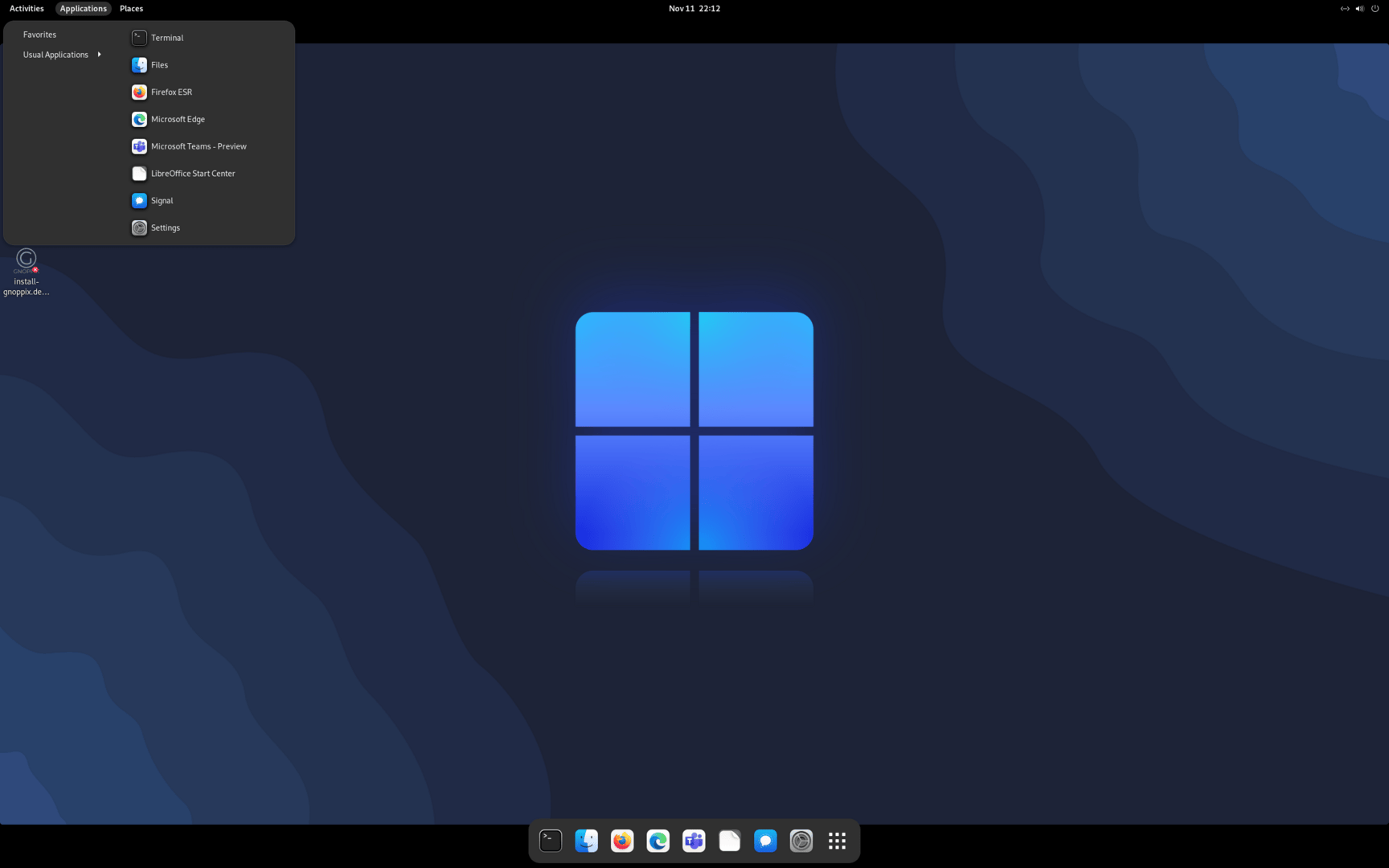Launch Microsoft Edge from the dock
Viewport: 1389px width, 868px height.
point(658,841)
